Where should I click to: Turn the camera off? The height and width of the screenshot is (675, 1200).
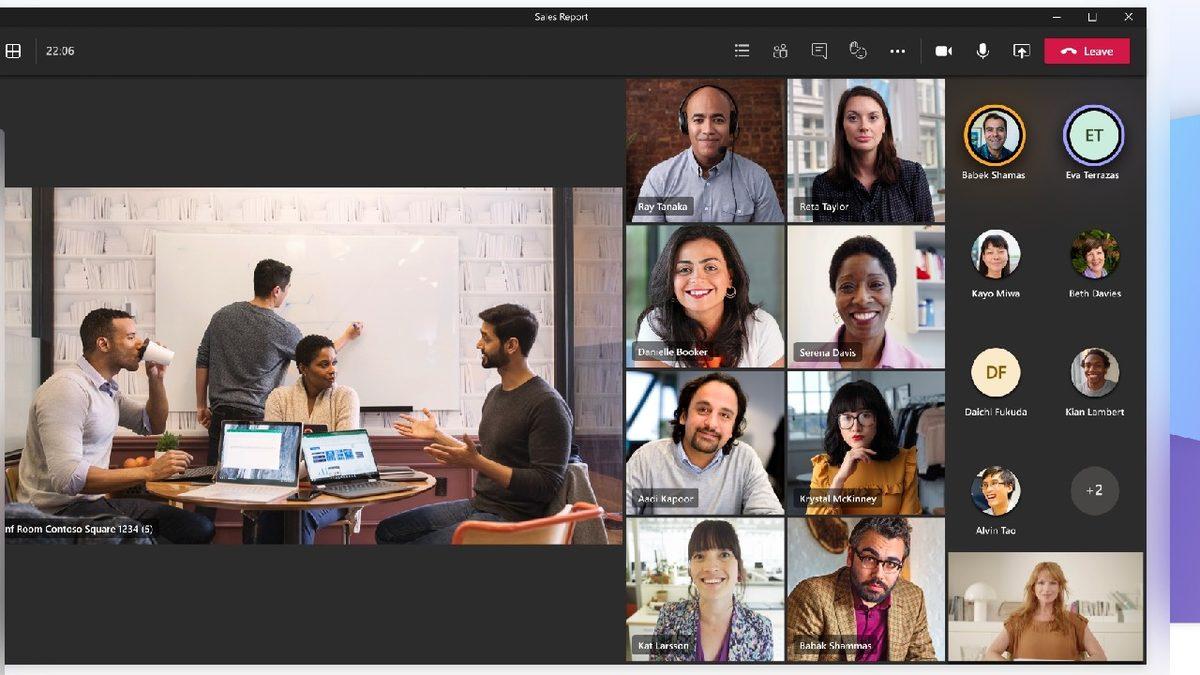943,51
